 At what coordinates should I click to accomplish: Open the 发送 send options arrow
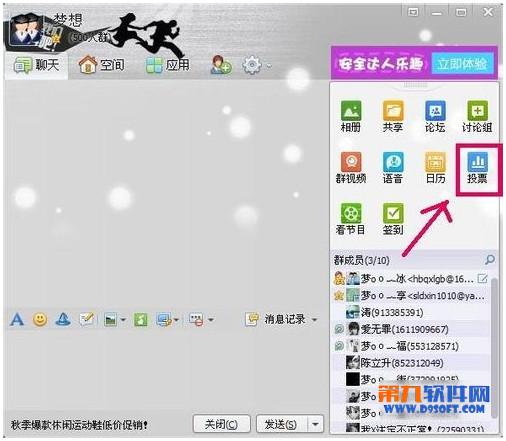click(x=315, y=424)
